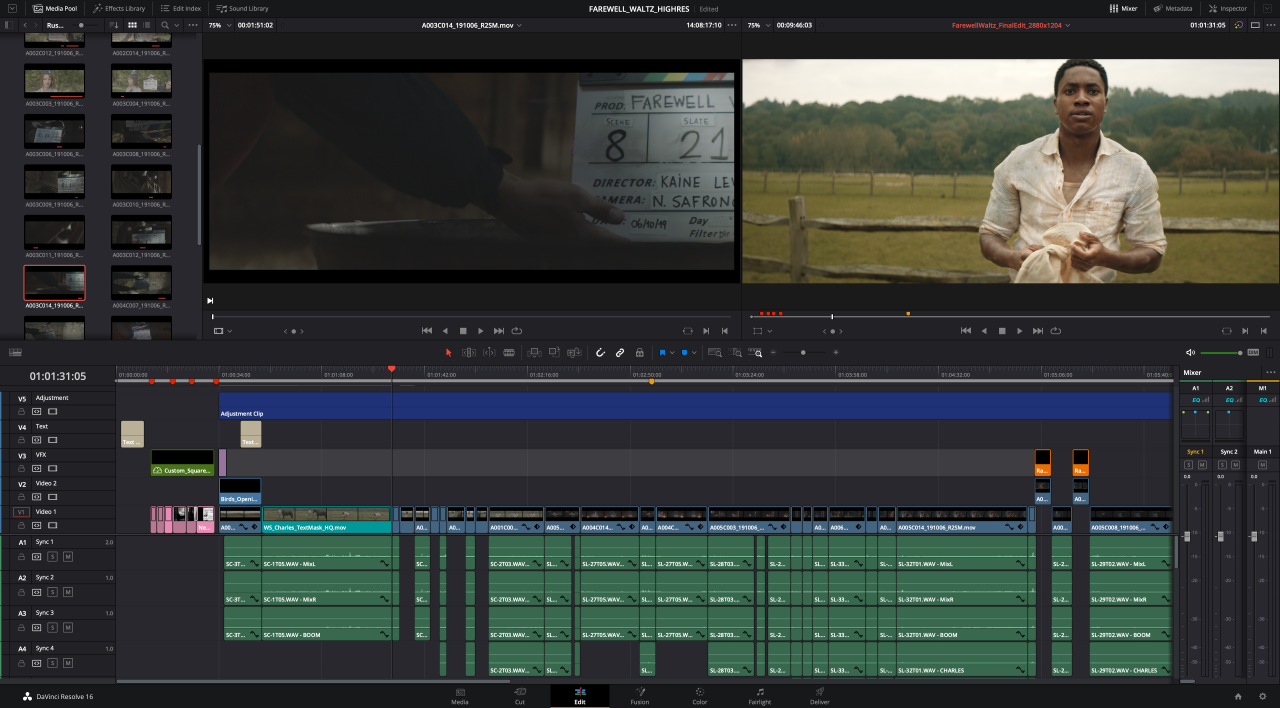Viewport: 1280px width, 708px height.
Task: Open Timeline View Options icon
Action: tap(15, 352)
